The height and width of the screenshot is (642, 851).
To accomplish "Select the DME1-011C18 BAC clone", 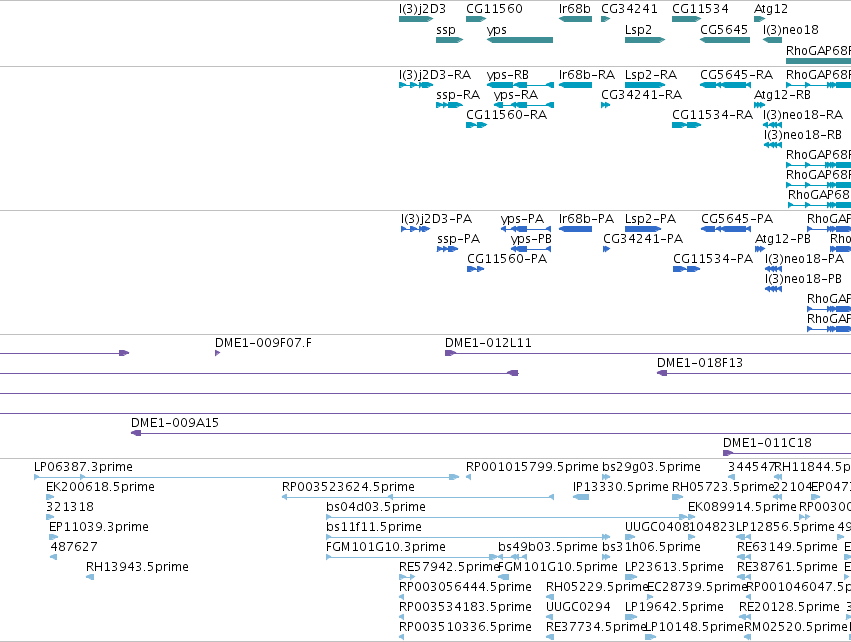I will [786, 453].
